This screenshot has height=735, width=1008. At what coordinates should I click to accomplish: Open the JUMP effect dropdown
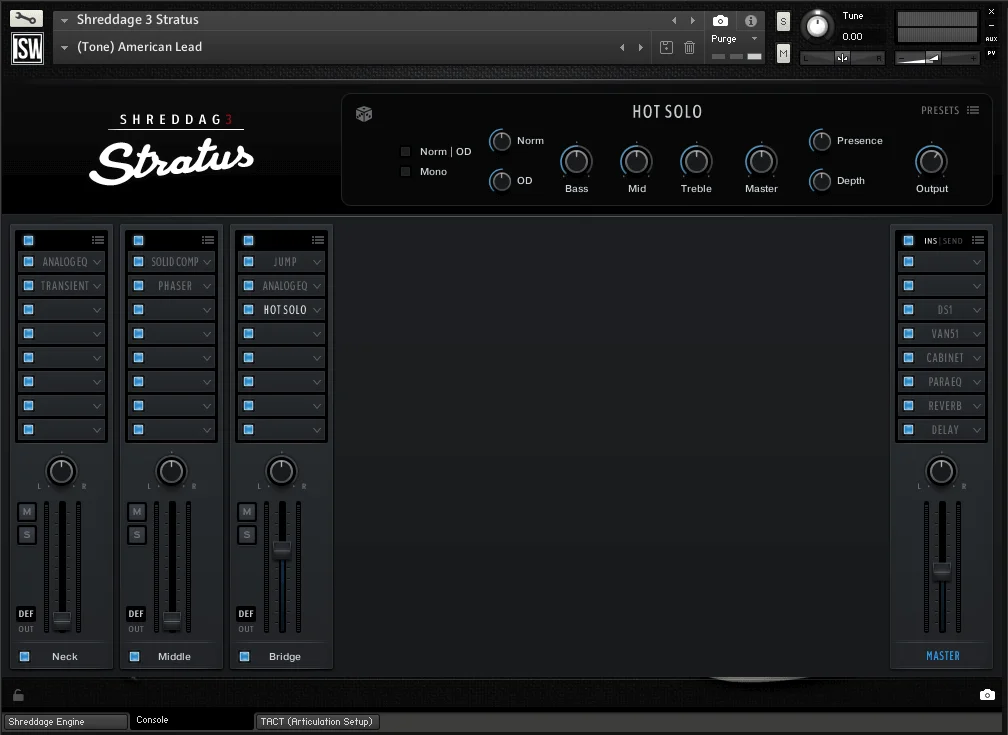[317, 262]
